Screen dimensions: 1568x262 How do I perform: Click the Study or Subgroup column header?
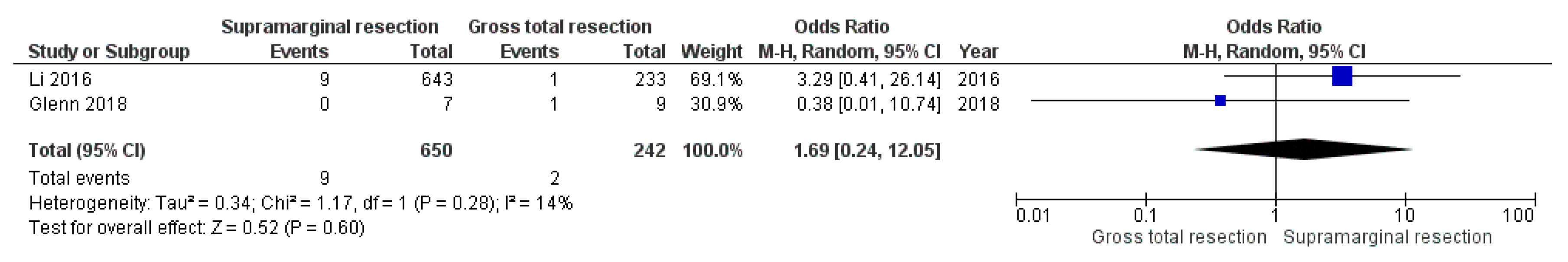(109, 52)
